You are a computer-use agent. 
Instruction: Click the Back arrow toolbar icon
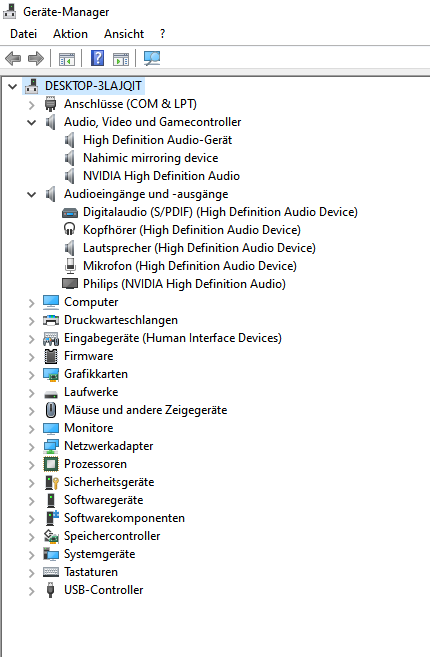[x=13, y=58]
